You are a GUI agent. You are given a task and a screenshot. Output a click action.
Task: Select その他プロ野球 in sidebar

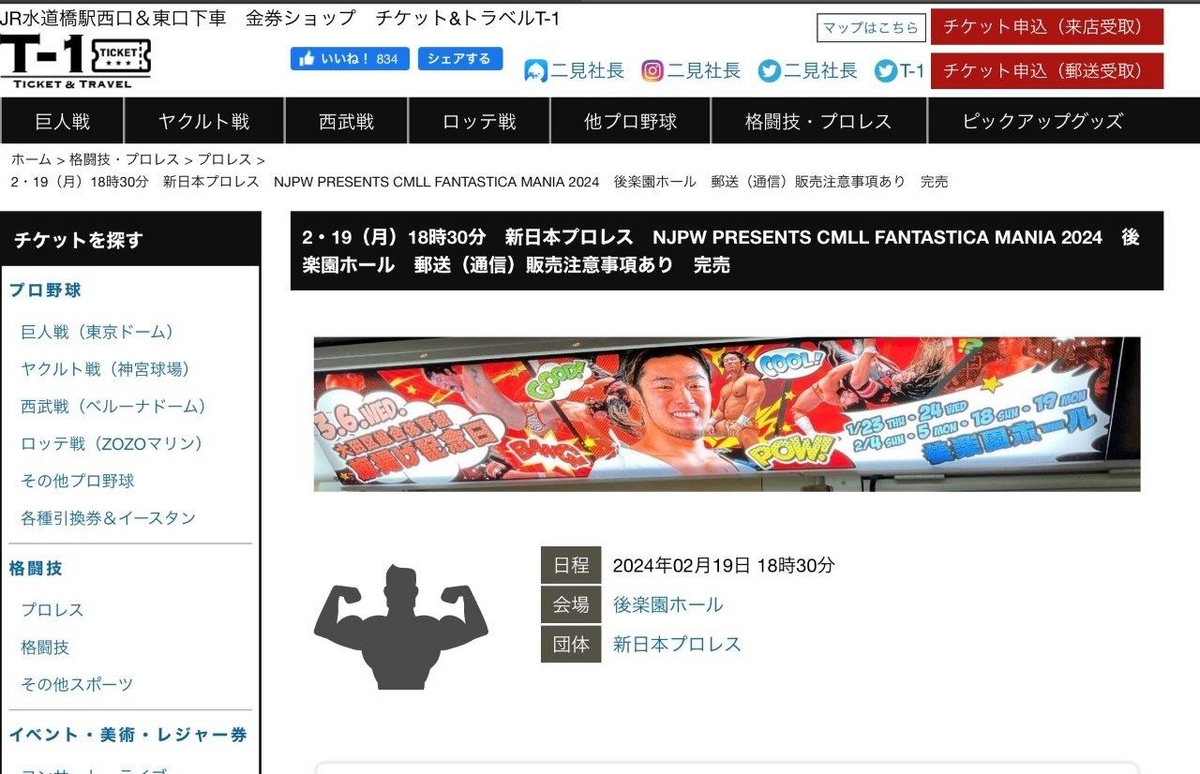[x=77, y=480]
